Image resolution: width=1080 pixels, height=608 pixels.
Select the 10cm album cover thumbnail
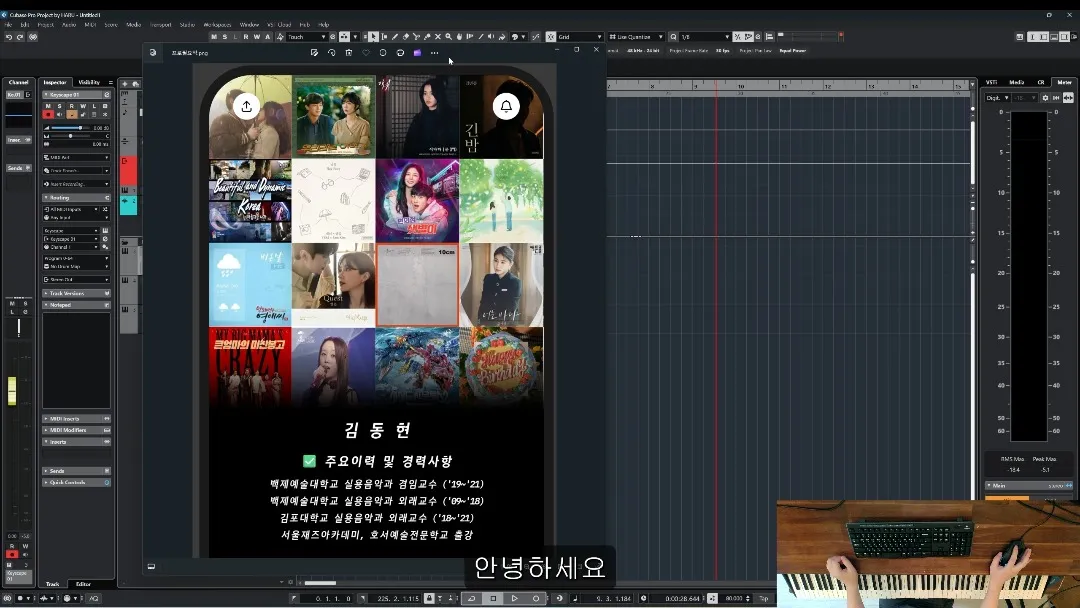tap(417, 284)
